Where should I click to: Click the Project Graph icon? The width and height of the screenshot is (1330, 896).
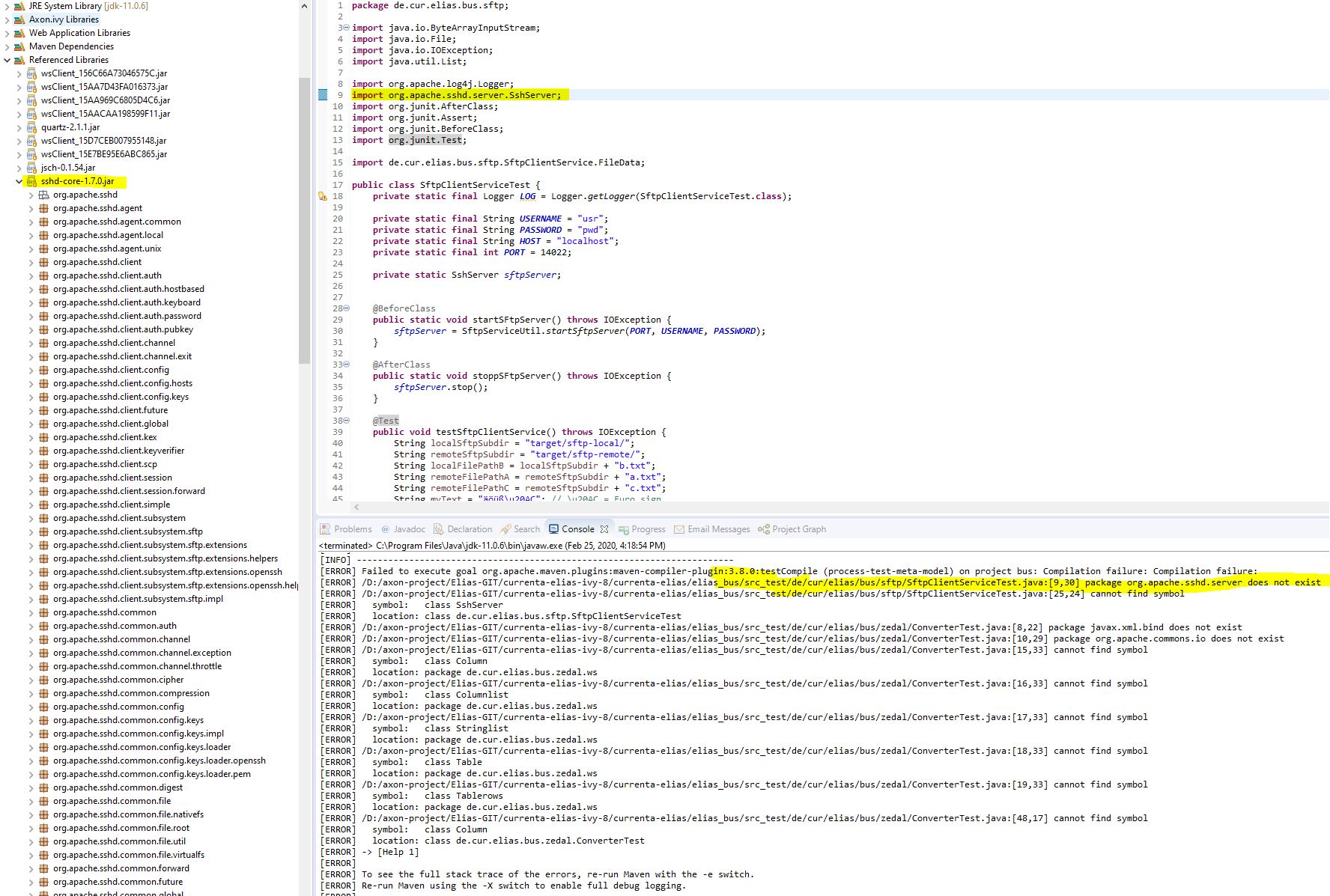coord(764,529)
